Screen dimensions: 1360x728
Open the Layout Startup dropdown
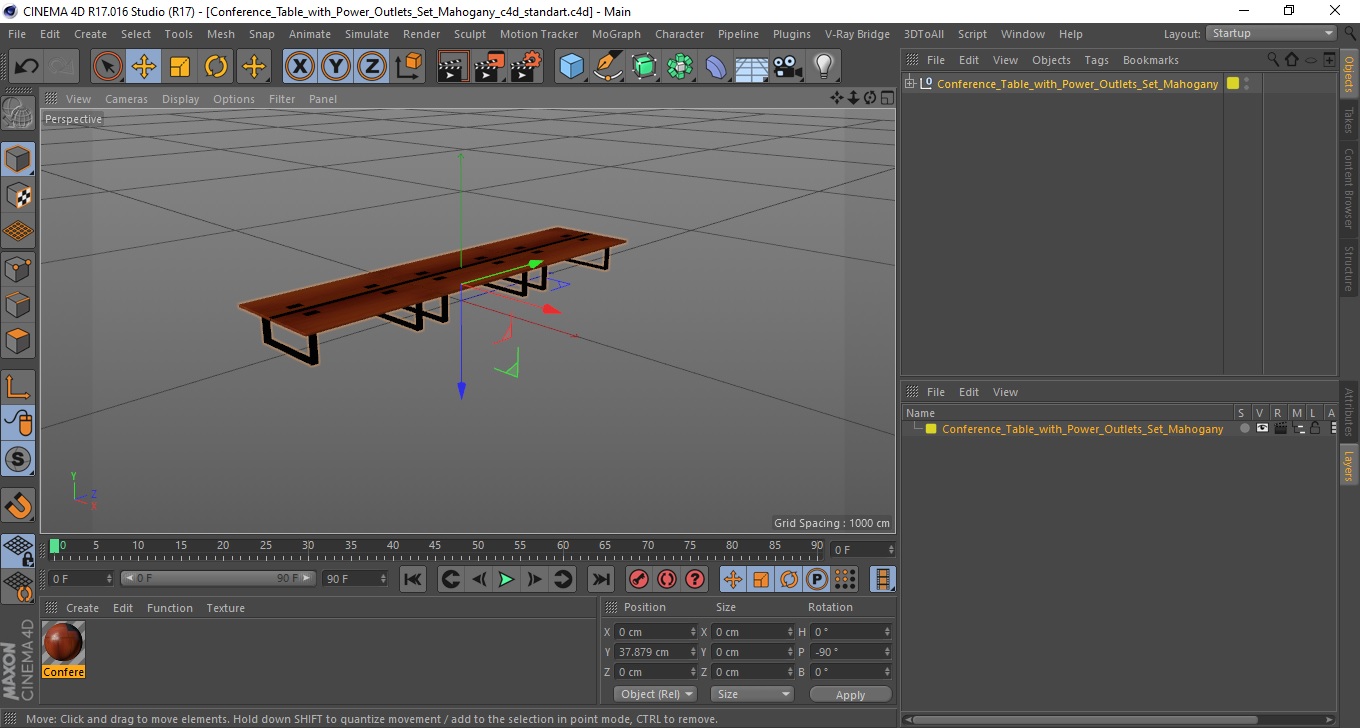[x=1271, y=33]
